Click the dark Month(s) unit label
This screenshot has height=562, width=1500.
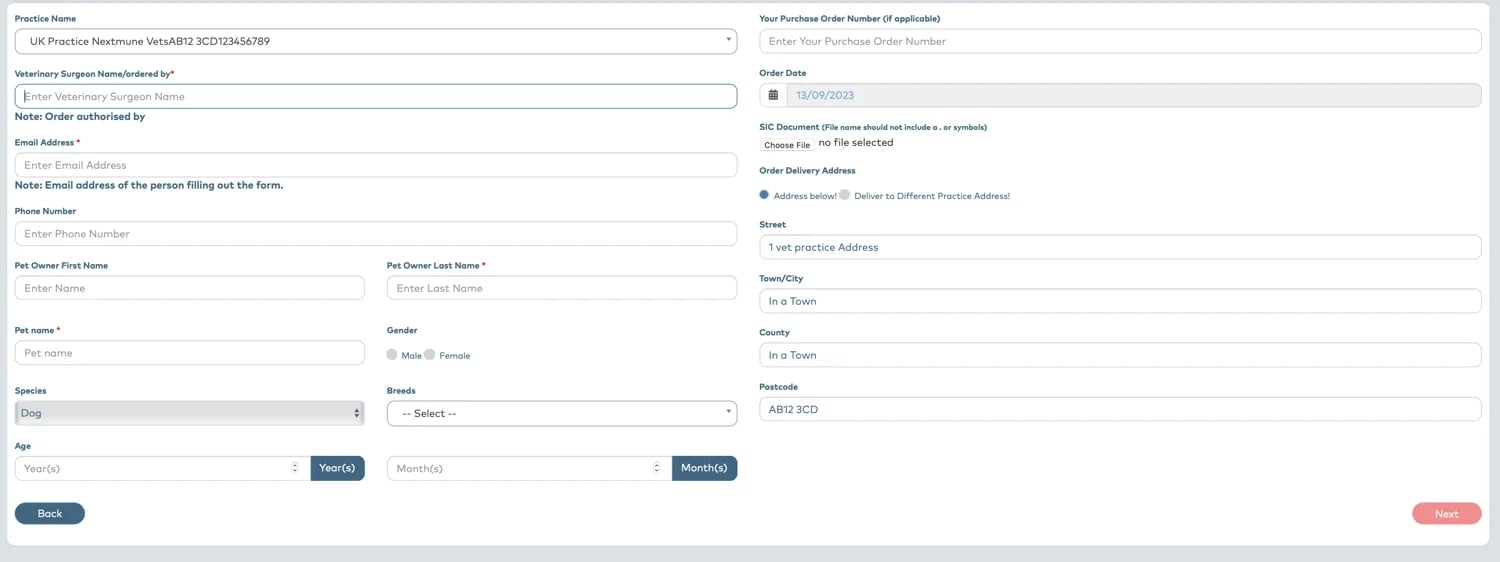(704, 468)
